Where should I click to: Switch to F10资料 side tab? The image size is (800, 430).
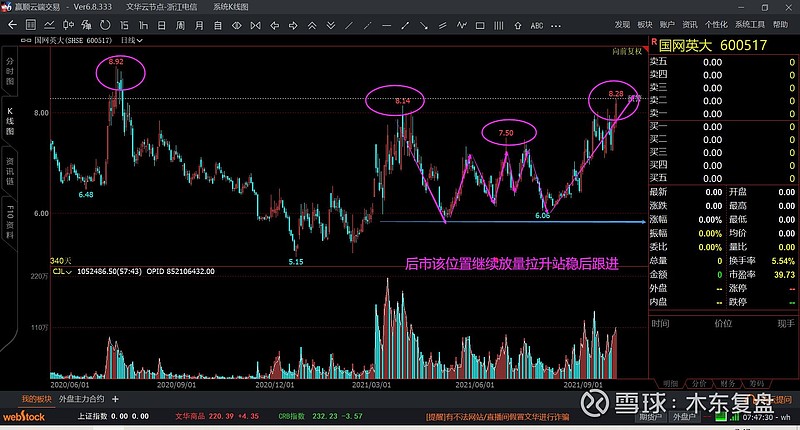click(x=10, y=221)
